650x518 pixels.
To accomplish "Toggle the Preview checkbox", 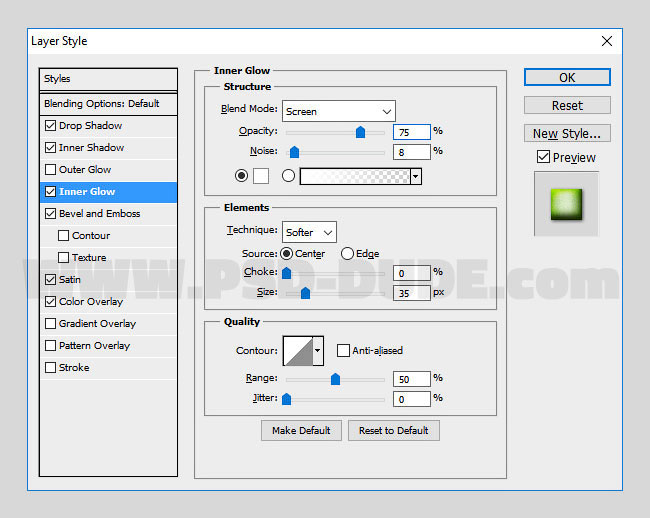I will [543, 157].
